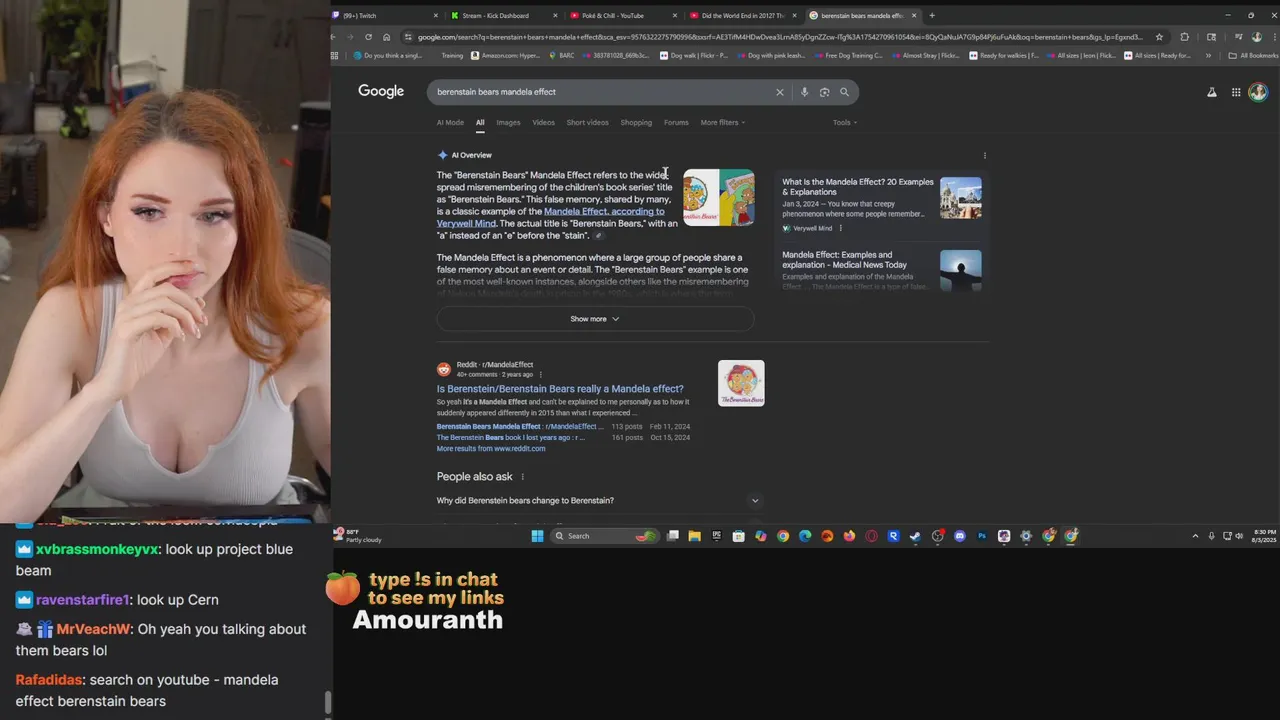The height and width of the screenshot is (720, 1280).
Task: Open the Google Labs flask icon
Action: click(x=1212, y=92)
